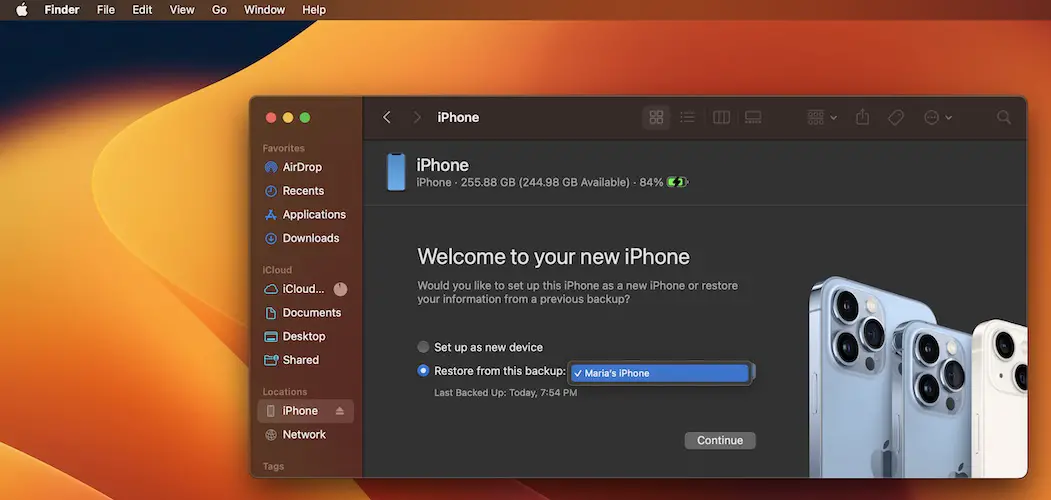Viewport: 1051px width, 500px height.
Task: Open the Finder search magnifier
Action: pos(1004,117)
